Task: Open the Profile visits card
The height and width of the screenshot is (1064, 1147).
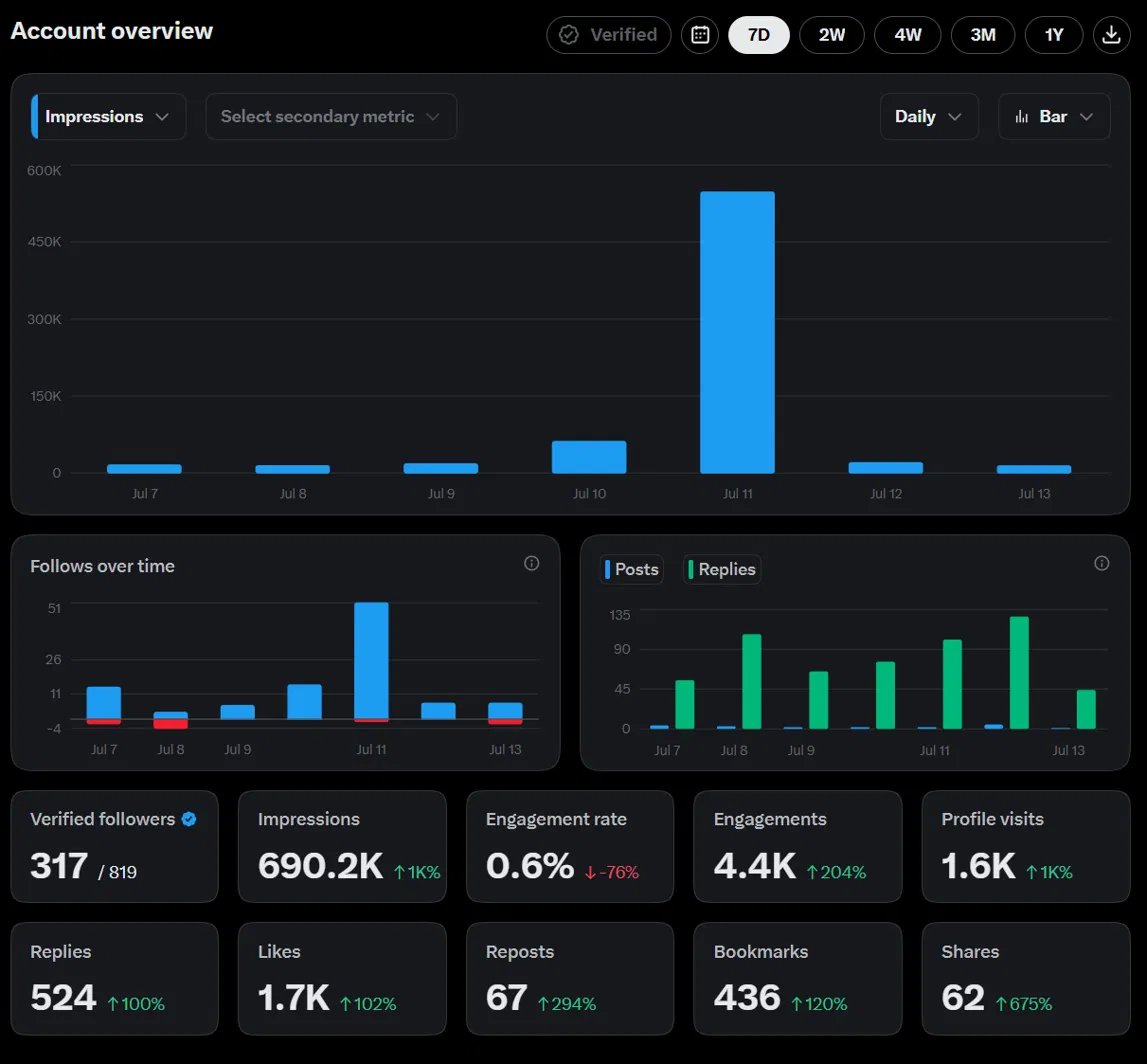Action: tap(1026, 846)
